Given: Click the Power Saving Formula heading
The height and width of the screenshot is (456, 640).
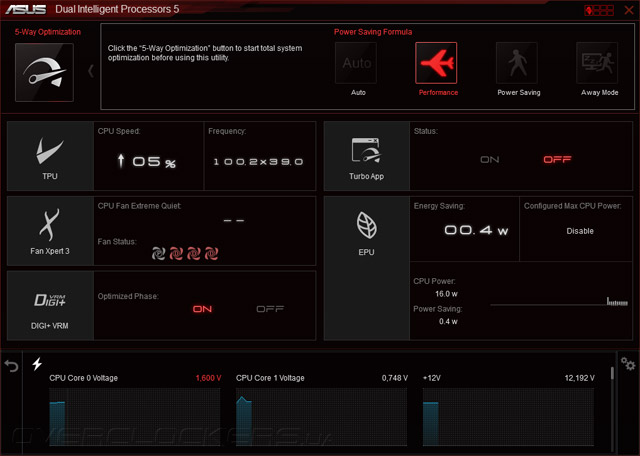Looking at the screenshot, I should (373, 32).
